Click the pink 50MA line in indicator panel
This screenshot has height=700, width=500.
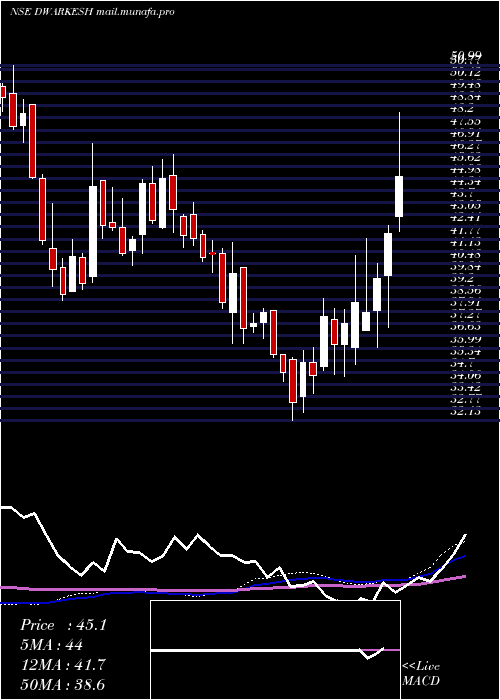click(232, 589)
